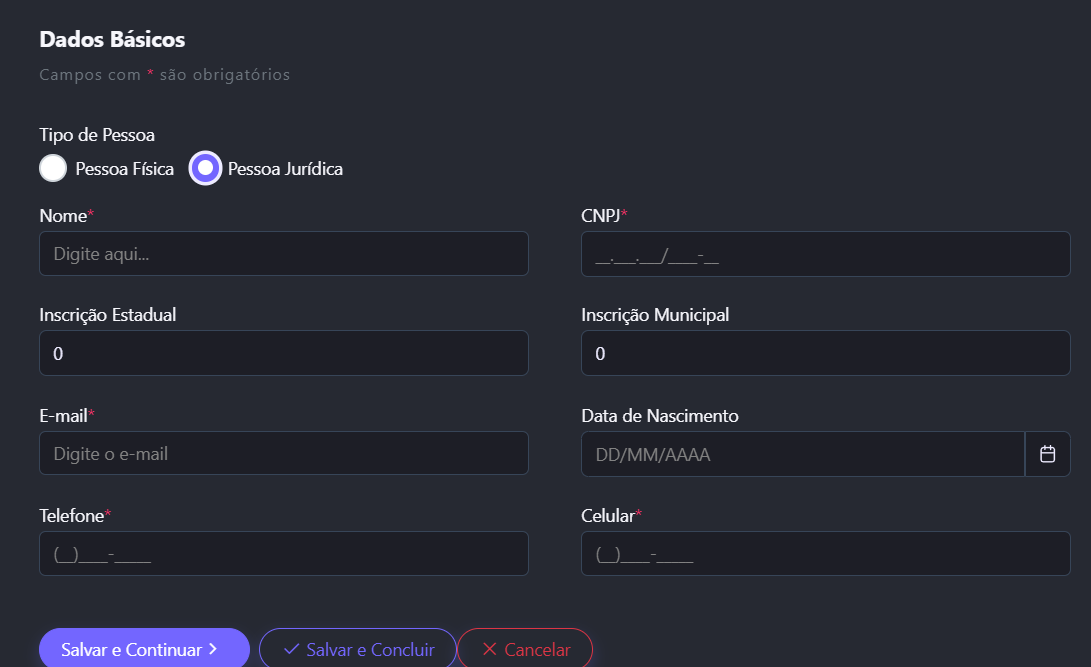Focus the Telefone input field
Image resolution: width=1091 pixels, height=667 pixels.
[x=283, y=553]
